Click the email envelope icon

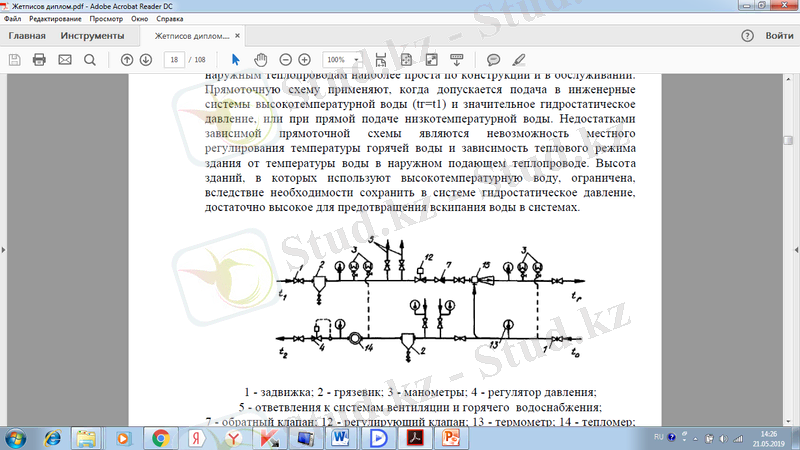65,59
